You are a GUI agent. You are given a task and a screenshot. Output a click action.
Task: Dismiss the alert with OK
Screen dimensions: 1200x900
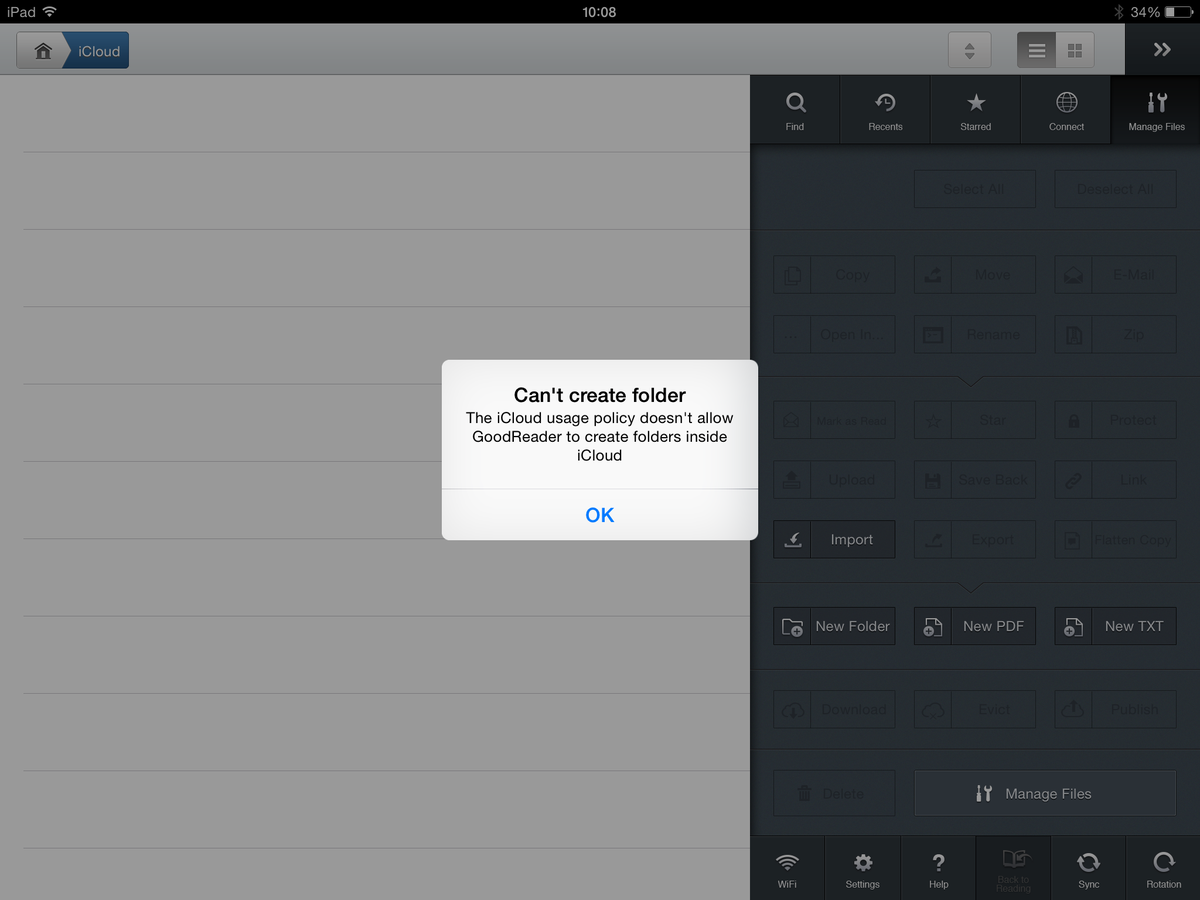point(600,515)
